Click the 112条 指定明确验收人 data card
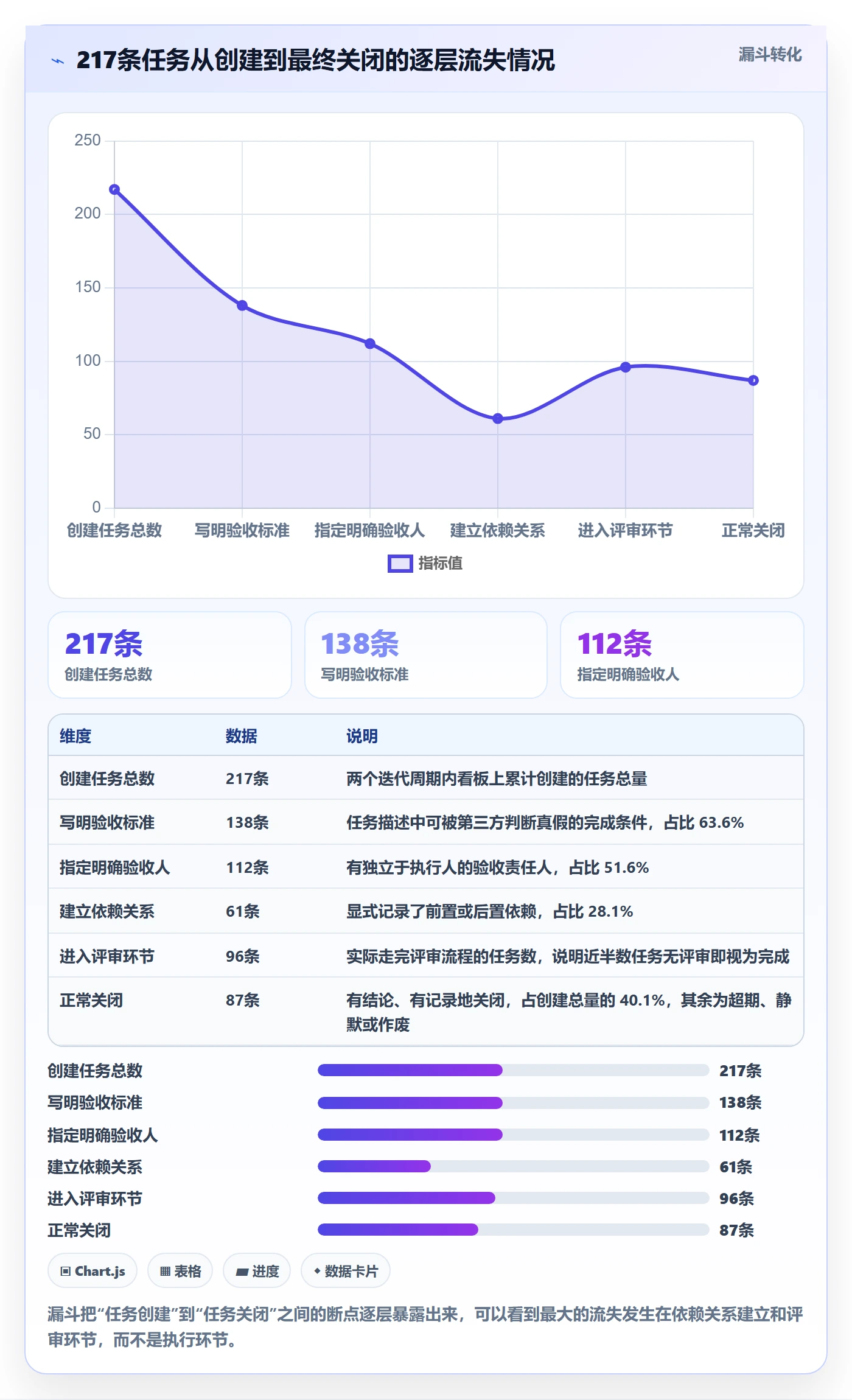 click(682, 655)
